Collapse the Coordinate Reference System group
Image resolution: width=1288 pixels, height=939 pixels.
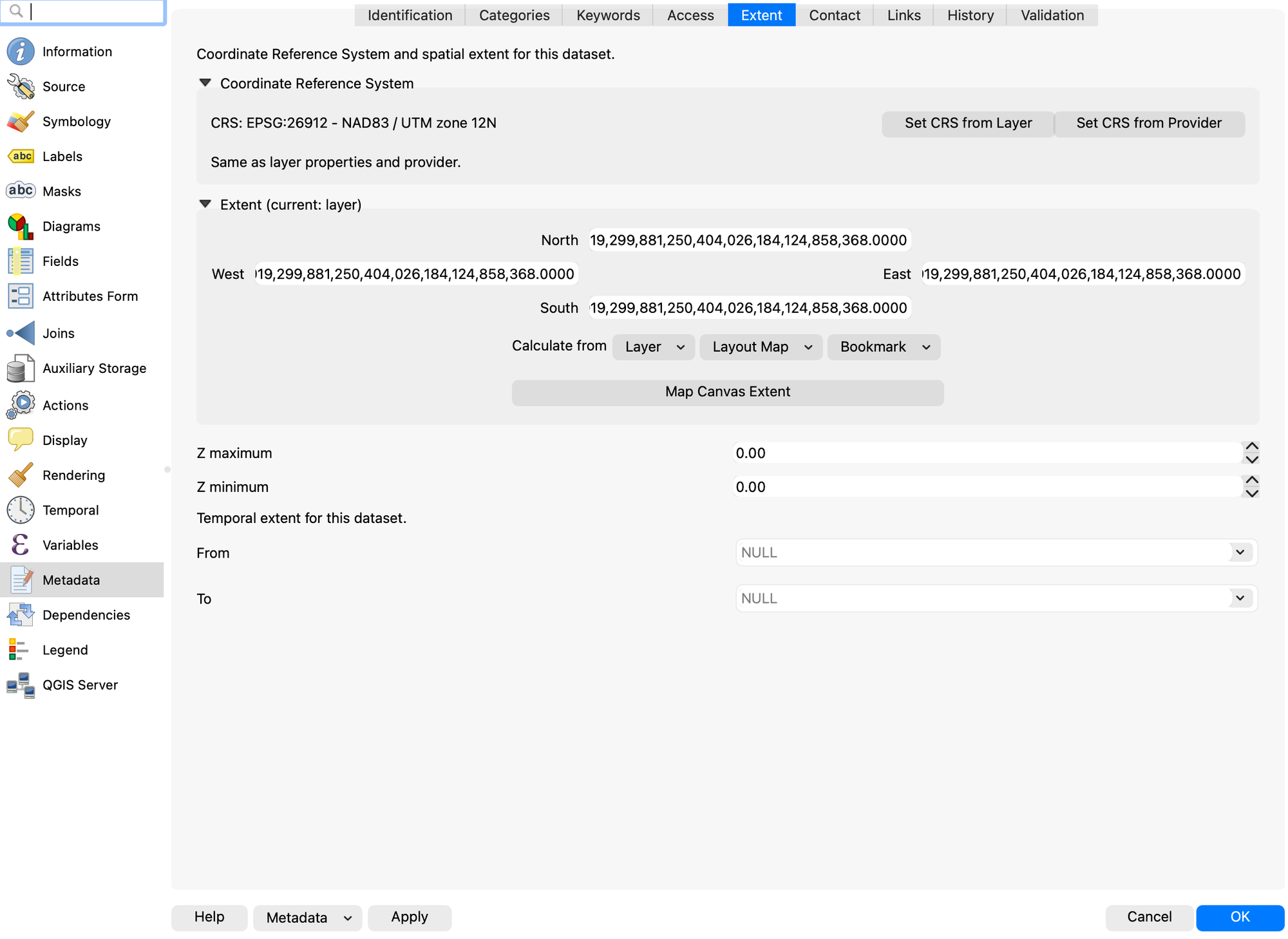(205, 83)
